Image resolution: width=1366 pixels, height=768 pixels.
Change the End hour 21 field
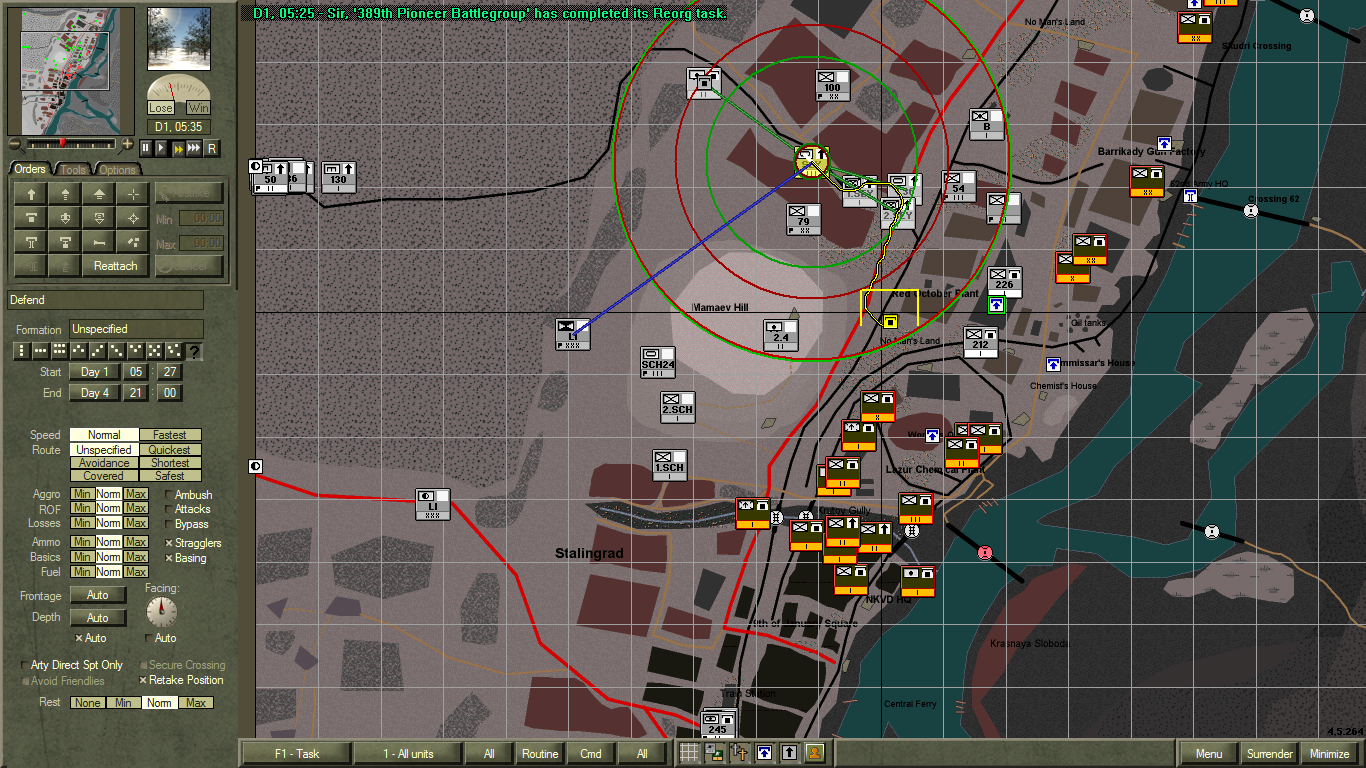coord(136,393)
